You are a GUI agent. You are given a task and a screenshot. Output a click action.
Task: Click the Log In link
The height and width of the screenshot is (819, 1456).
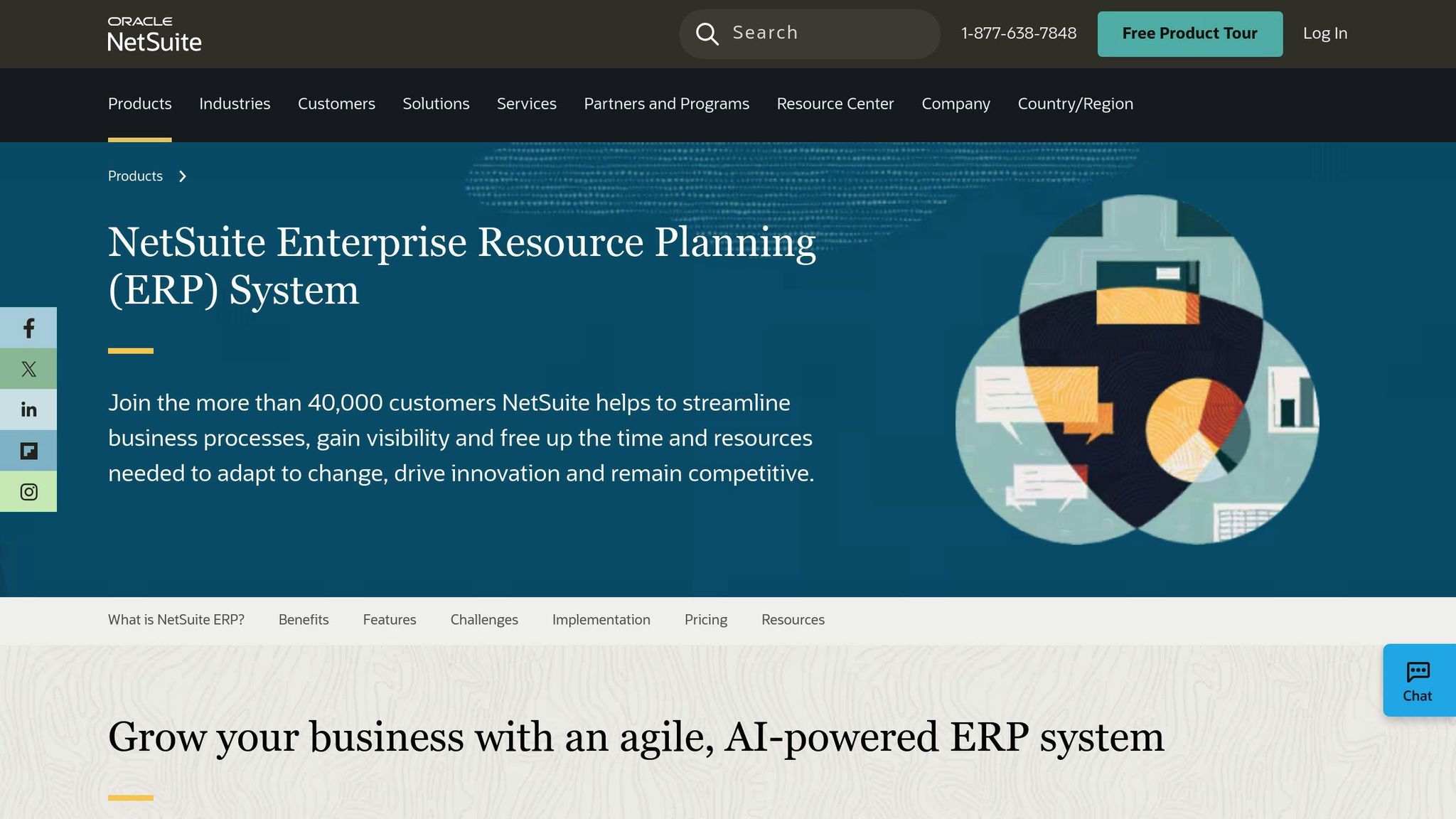click(1324, 33)
